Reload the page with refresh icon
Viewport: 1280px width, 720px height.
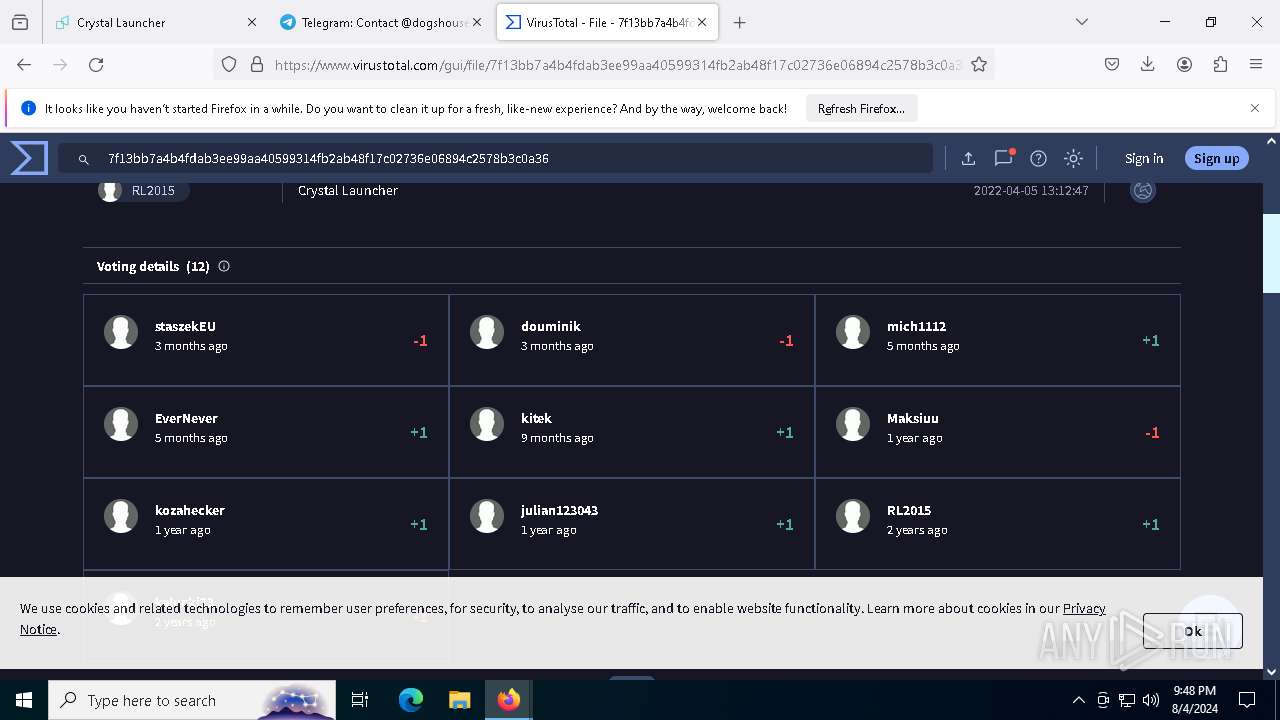pyautogui.click(x=96, y=64)
